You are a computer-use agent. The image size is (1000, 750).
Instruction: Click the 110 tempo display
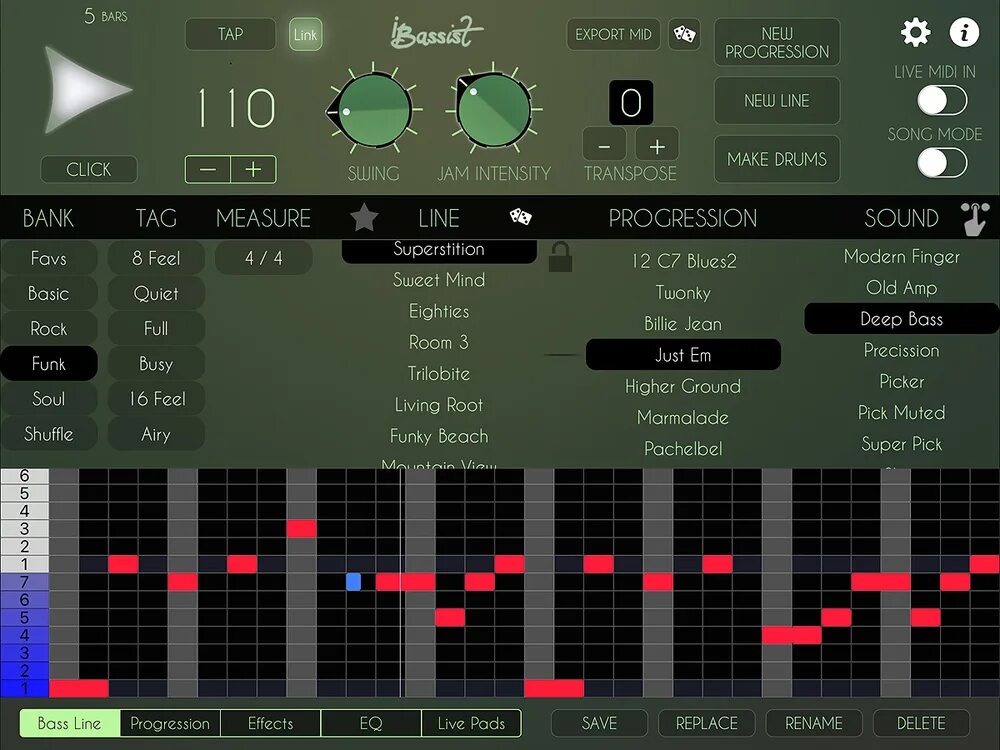[236, 108]
